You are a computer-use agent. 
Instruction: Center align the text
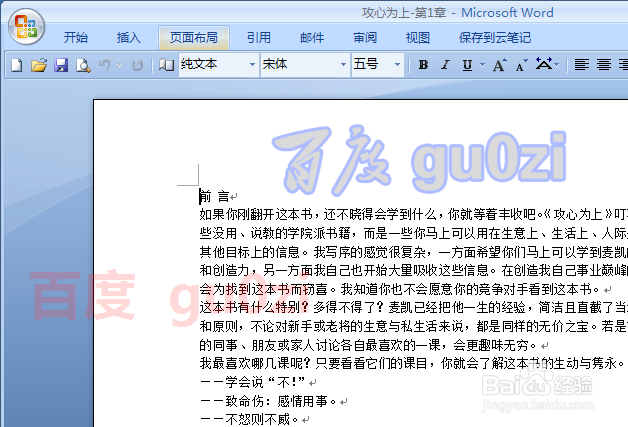point(604,64)
